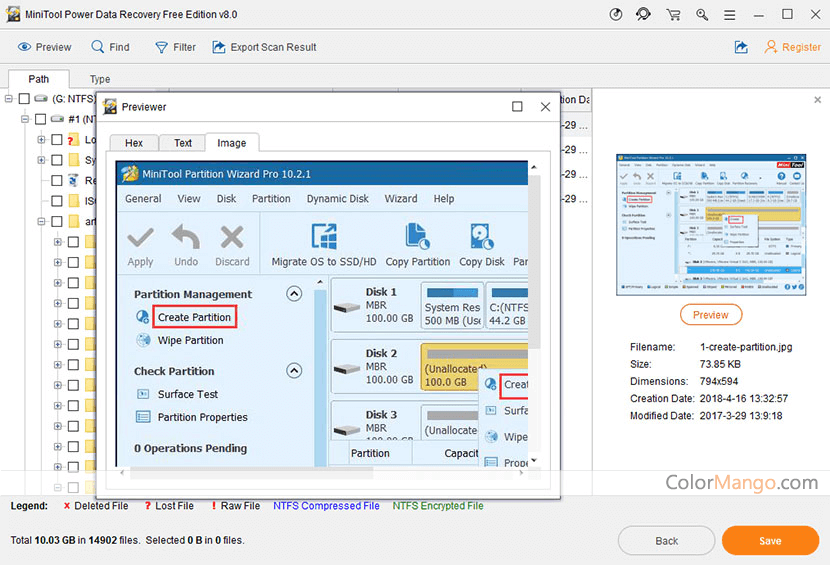This screenshot has height=565, width=830.
Task: Click Create Partition link
Action: pyautogui.click(x=194, y=317)
